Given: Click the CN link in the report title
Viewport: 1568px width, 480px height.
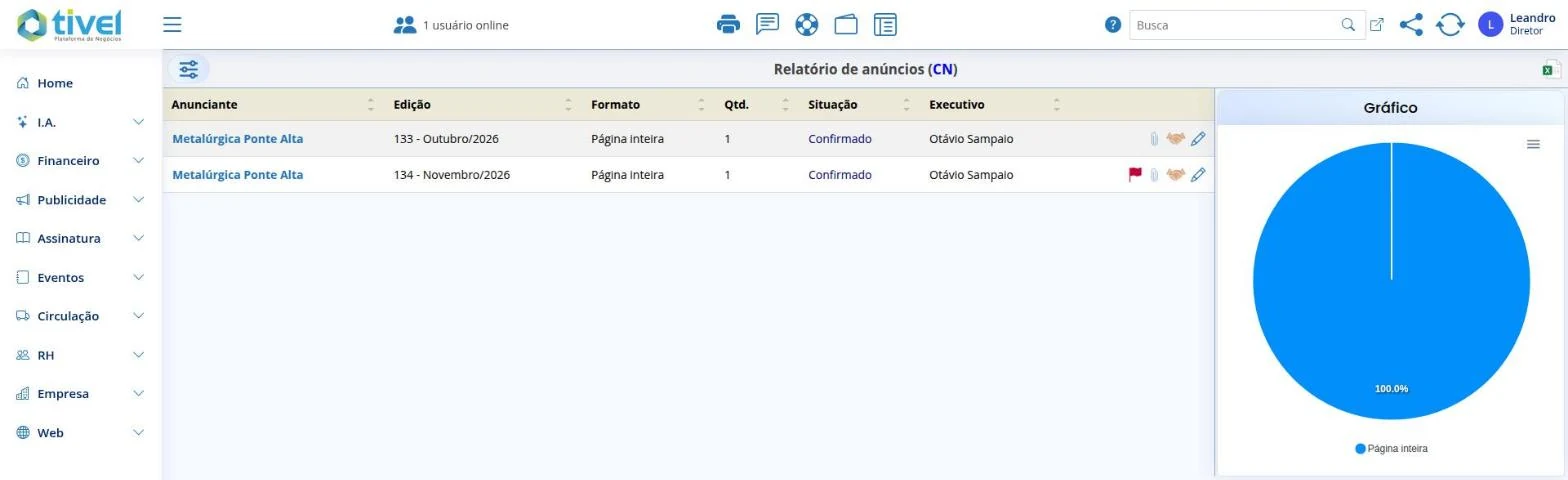Looking at the screenshot, I should pyautogui.click(x=942, y=69).
